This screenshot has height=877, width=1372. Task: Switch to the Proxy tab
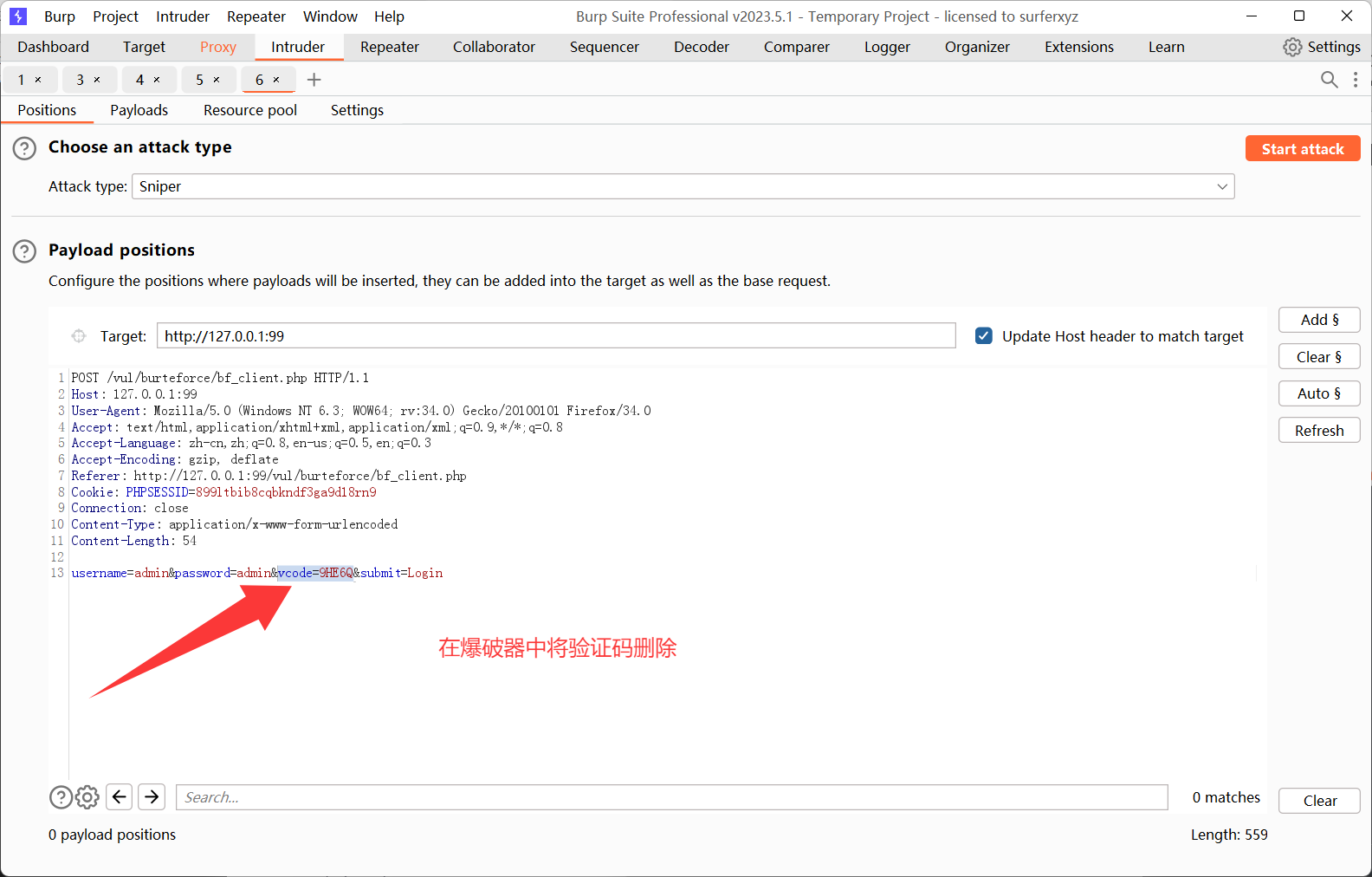tap(218, 47)
